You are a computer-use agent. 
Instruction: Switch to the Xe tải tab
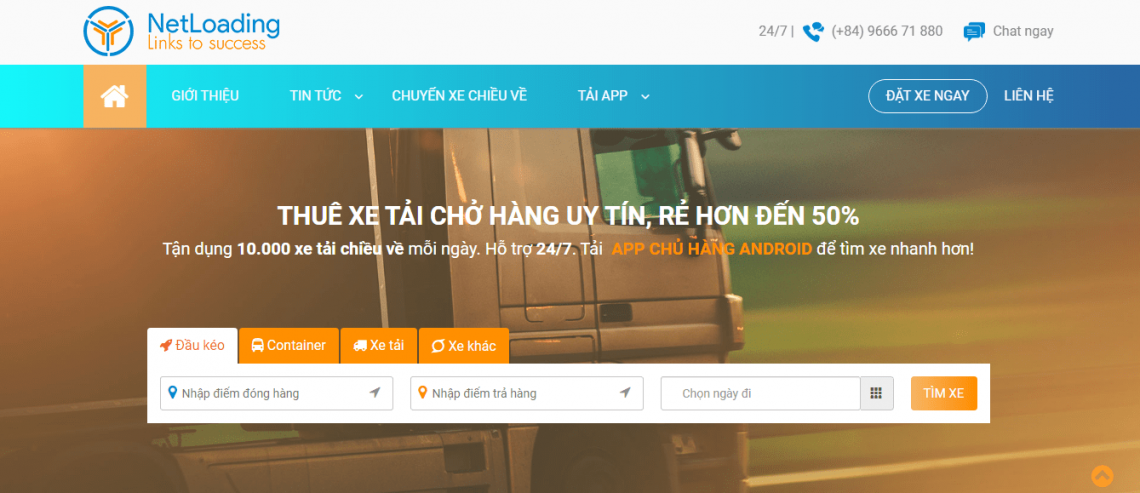pyautogui.click(x=379, y=345)
